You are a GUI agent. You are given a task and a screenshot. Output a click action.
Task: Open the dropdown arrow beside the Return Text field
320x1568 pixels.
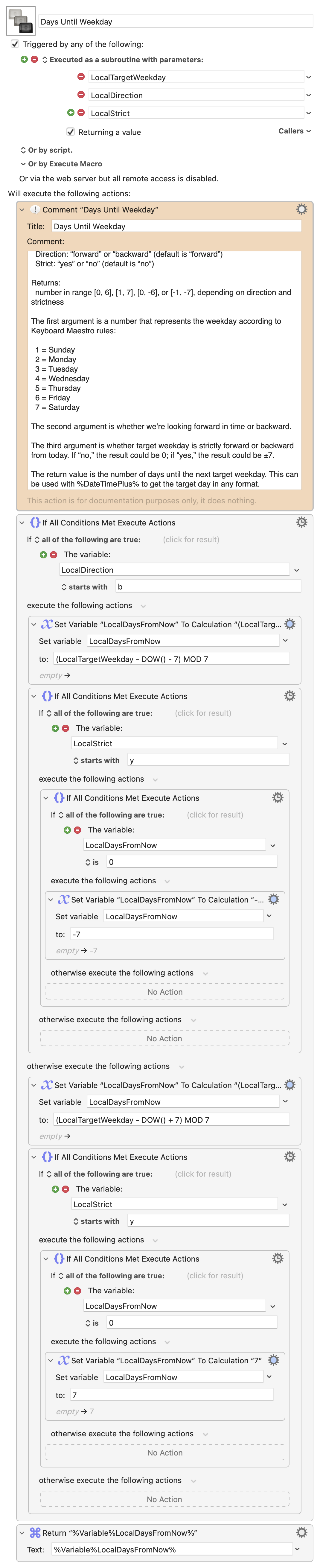coord(297,1549)
